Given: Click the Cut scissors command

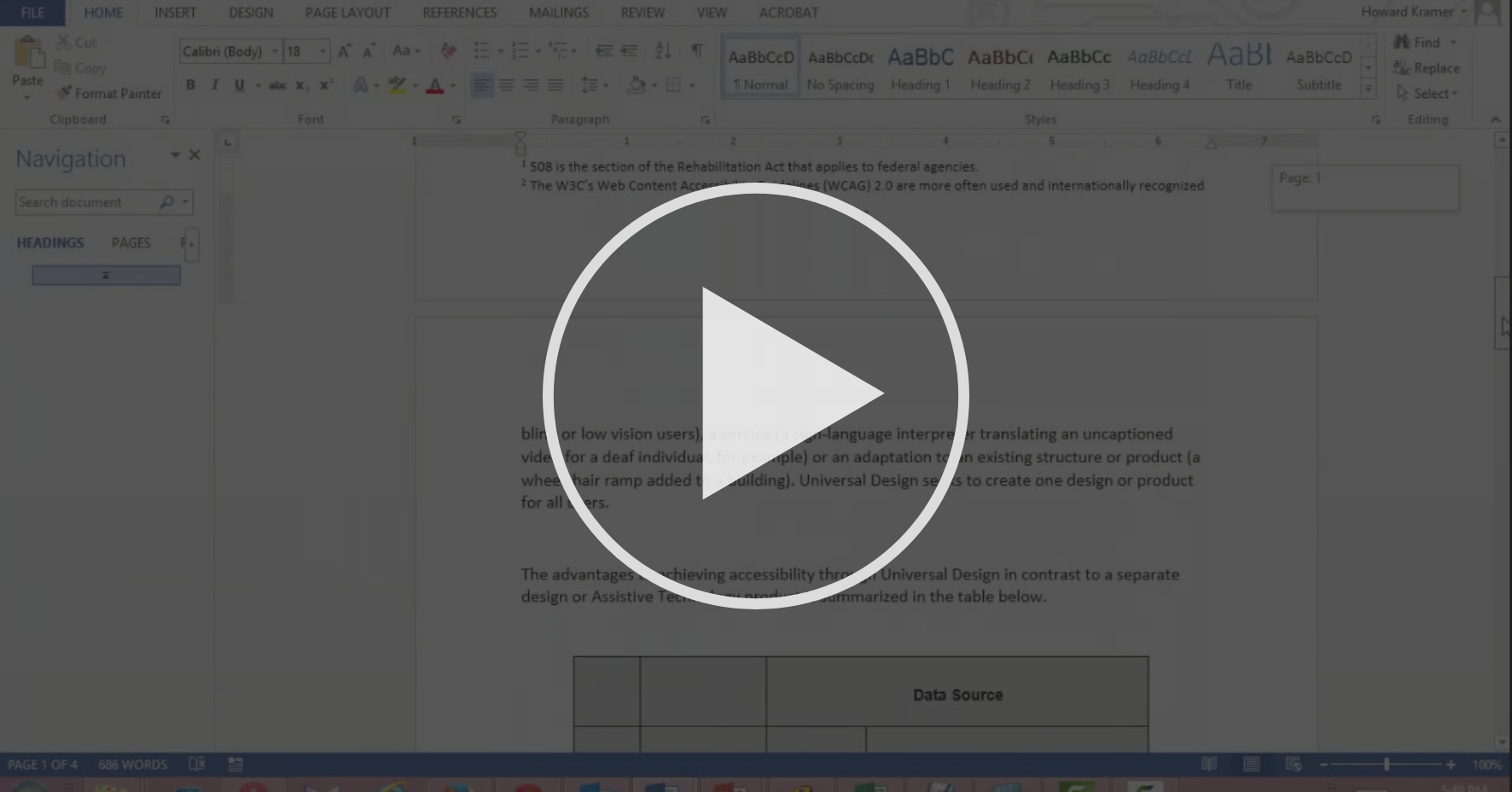Looking at the screenshot, I should (x=77, y=42).
